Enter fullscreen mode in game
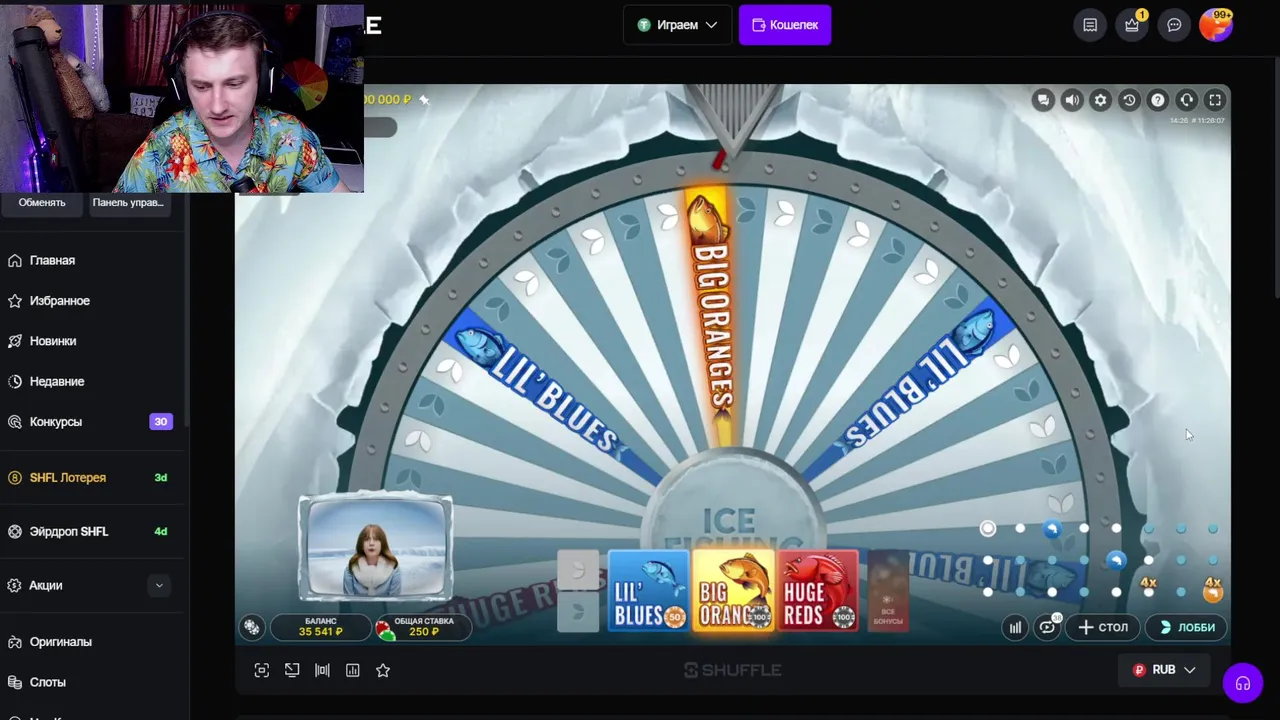Viewport: 1280px width, 720px height. click(x=1215, y=100)
